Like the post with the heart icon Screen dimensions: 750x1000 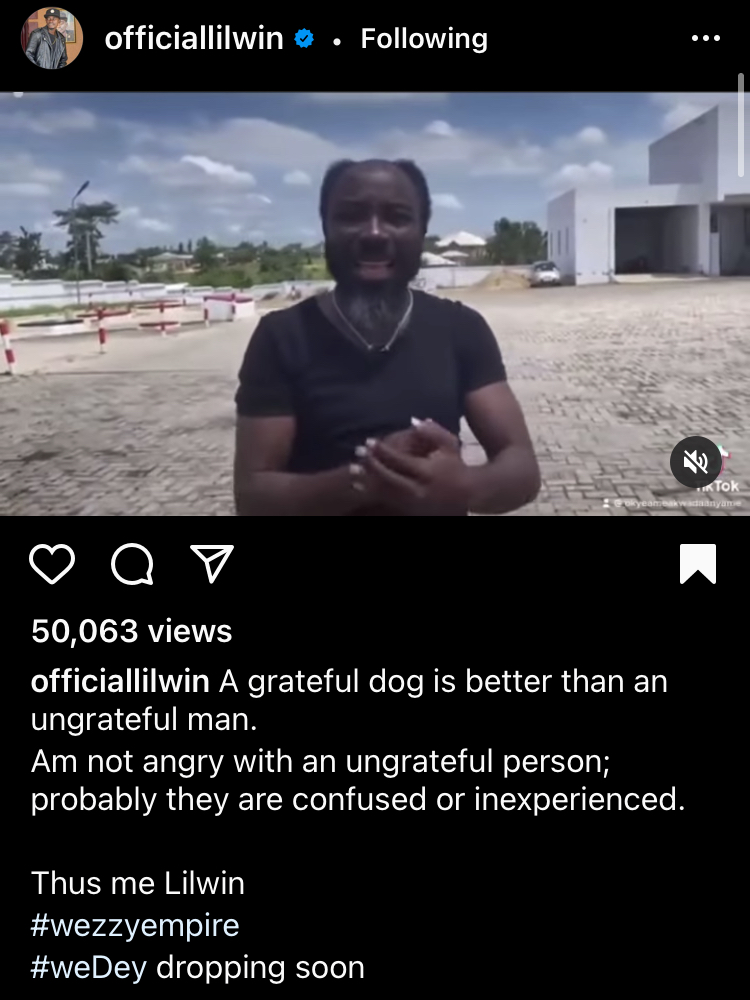pos(52,564)
